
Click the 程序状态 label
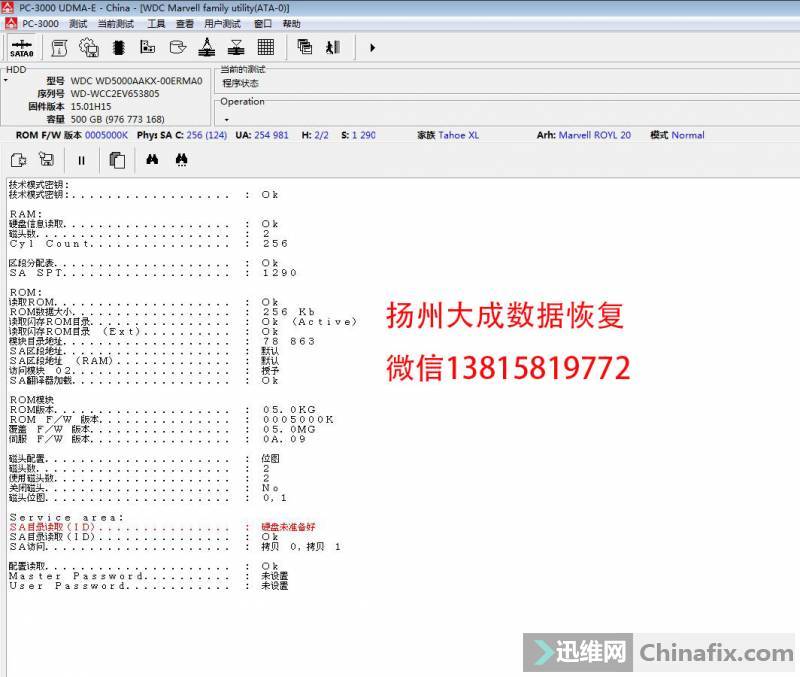(x=240, y=83)
